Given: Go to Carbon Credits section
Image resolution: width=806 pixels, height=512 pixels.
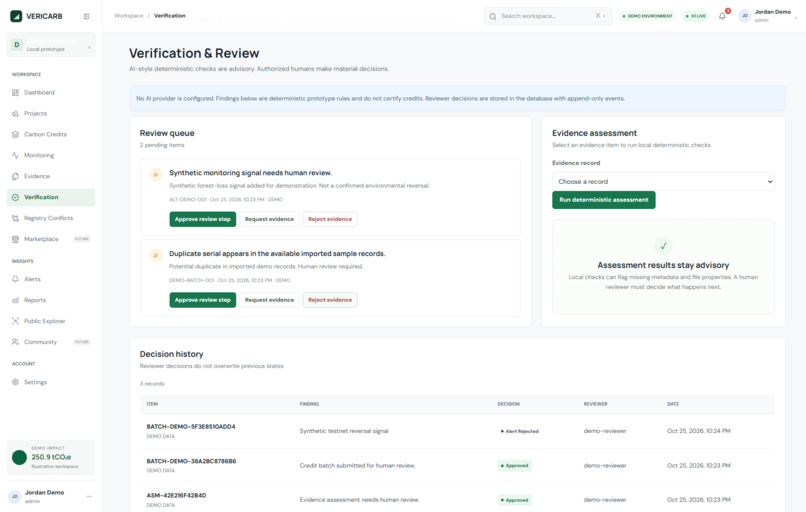Looking at the screenshot, I should pyautogui.click(x=51, y=135).
